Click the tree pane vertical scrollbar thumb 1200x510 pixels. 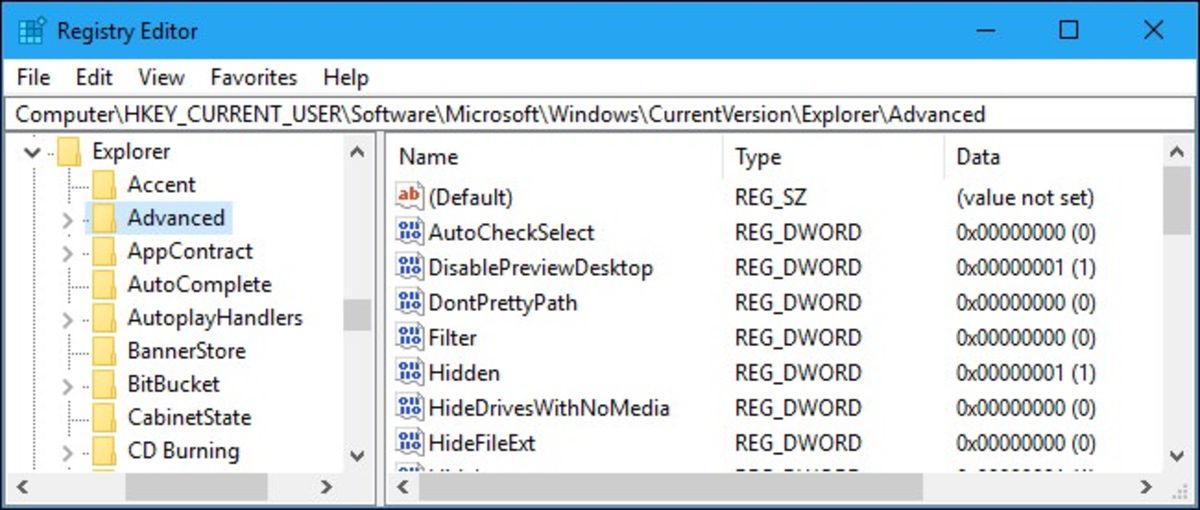[357, 315]
